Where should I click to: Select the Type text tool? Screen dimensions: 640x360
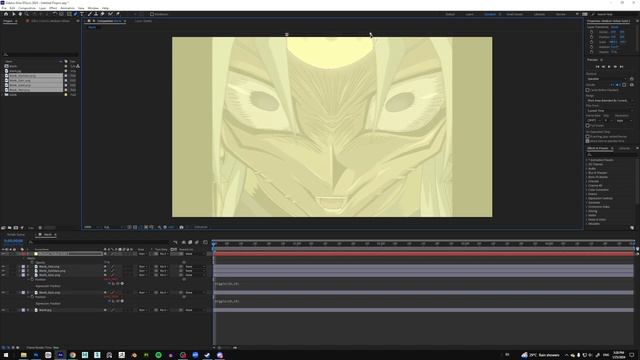tap(82, 14)
